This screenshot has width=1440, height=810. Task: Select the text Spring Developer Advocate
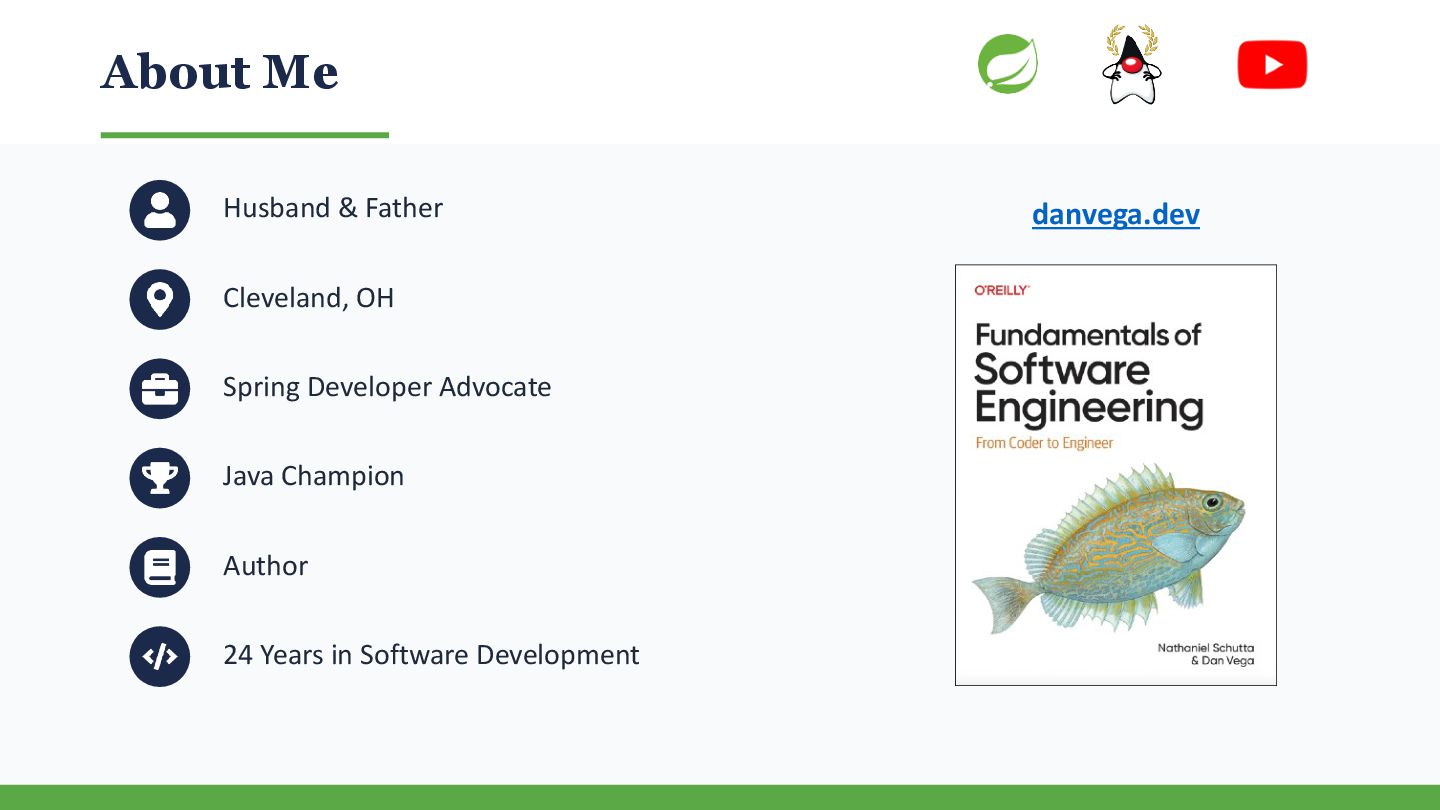pyautogui.click(x=387, y=387)
